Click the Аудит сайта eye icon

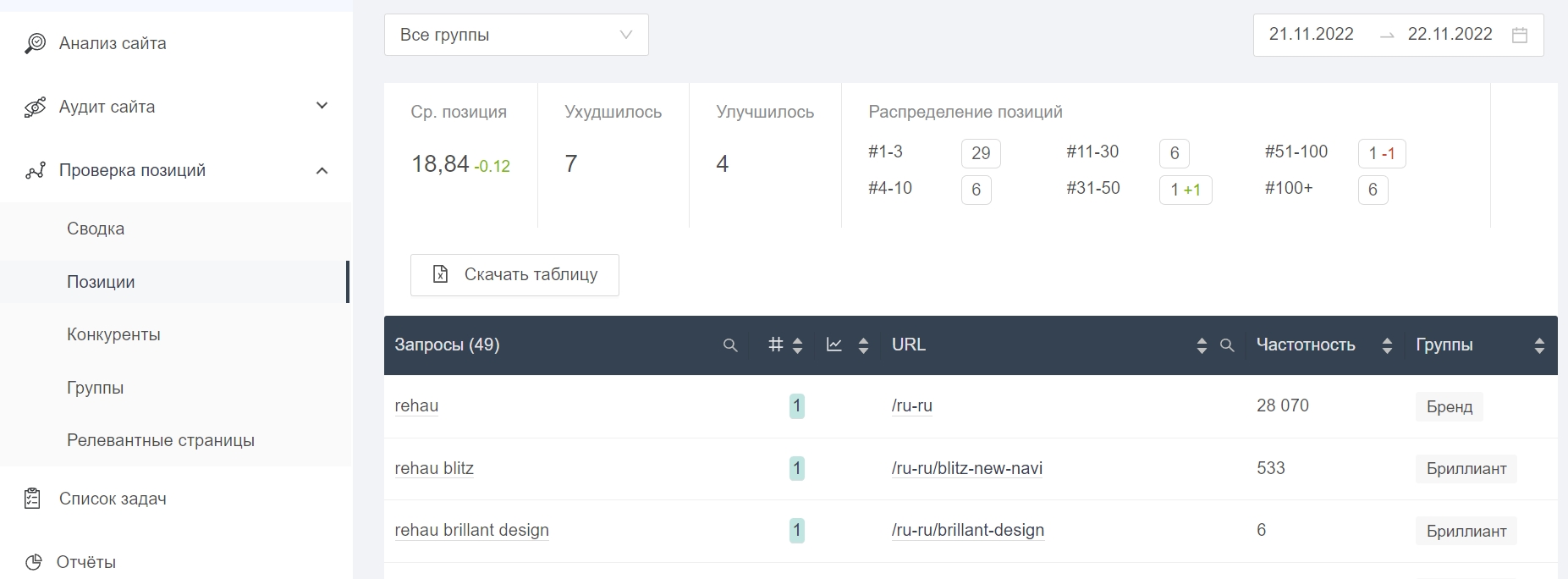pyautogui.click(x=35, y=108)
